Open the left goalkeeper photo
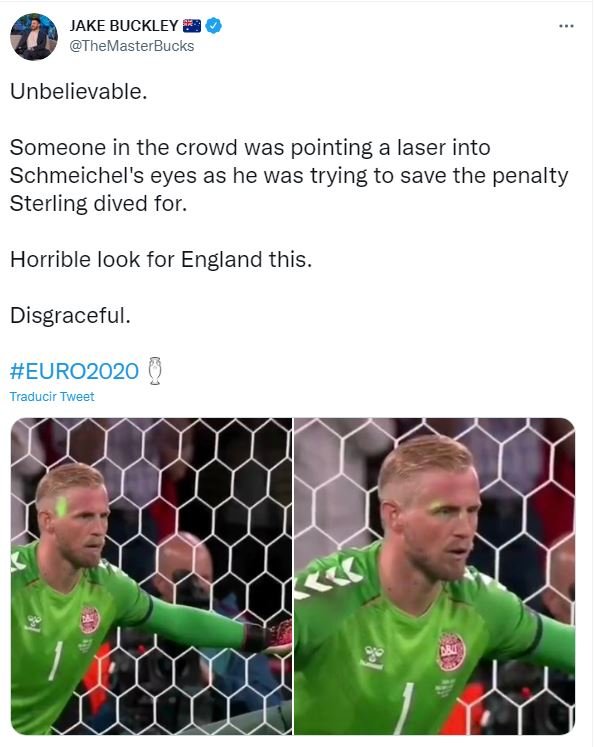The height and width of the screenshot is (747, 595). [151, 576]
